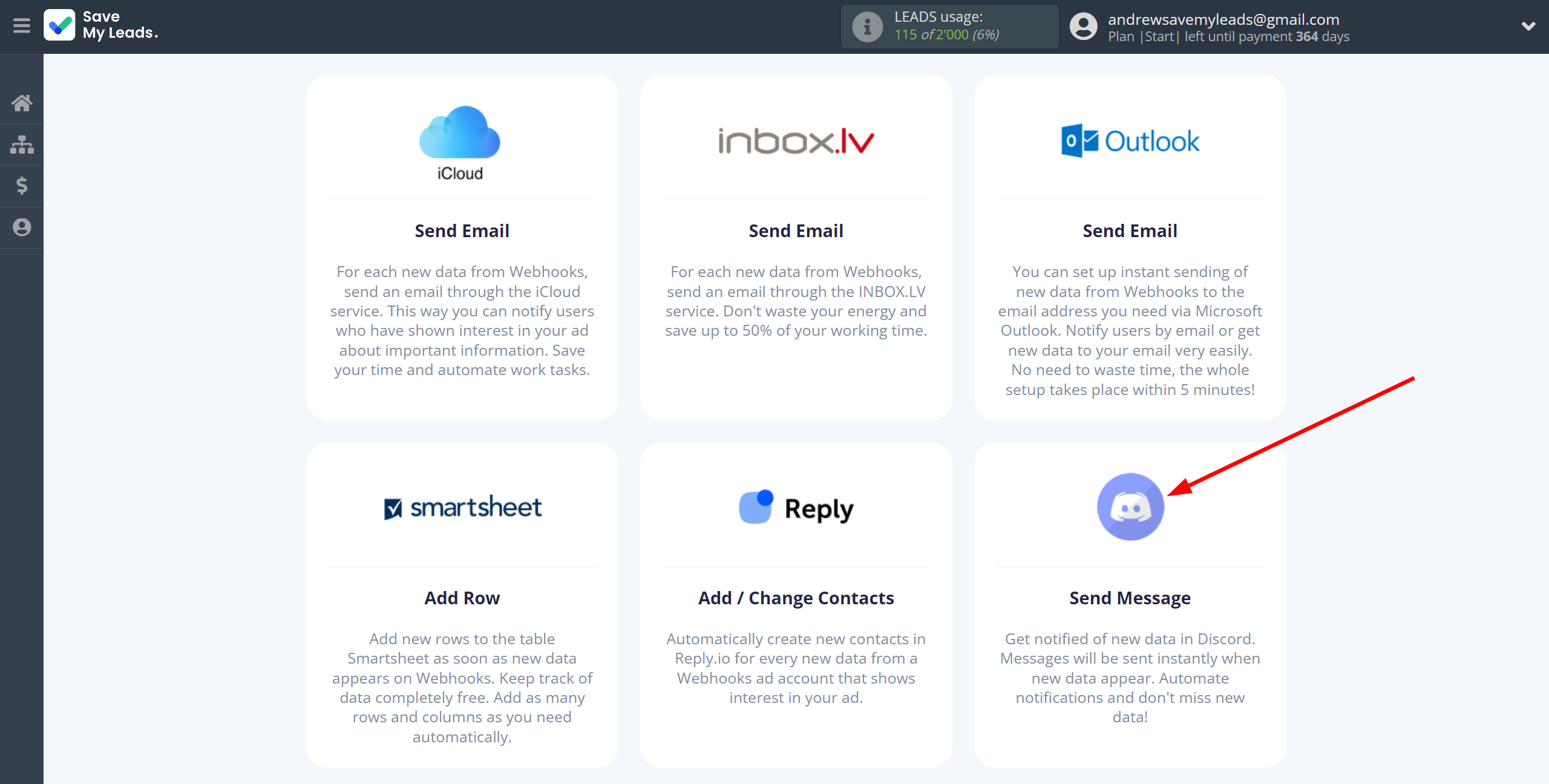Select the Smartsheet logo
The width and height of the screenshot is (1549, 784).
(x=462, y=508)
